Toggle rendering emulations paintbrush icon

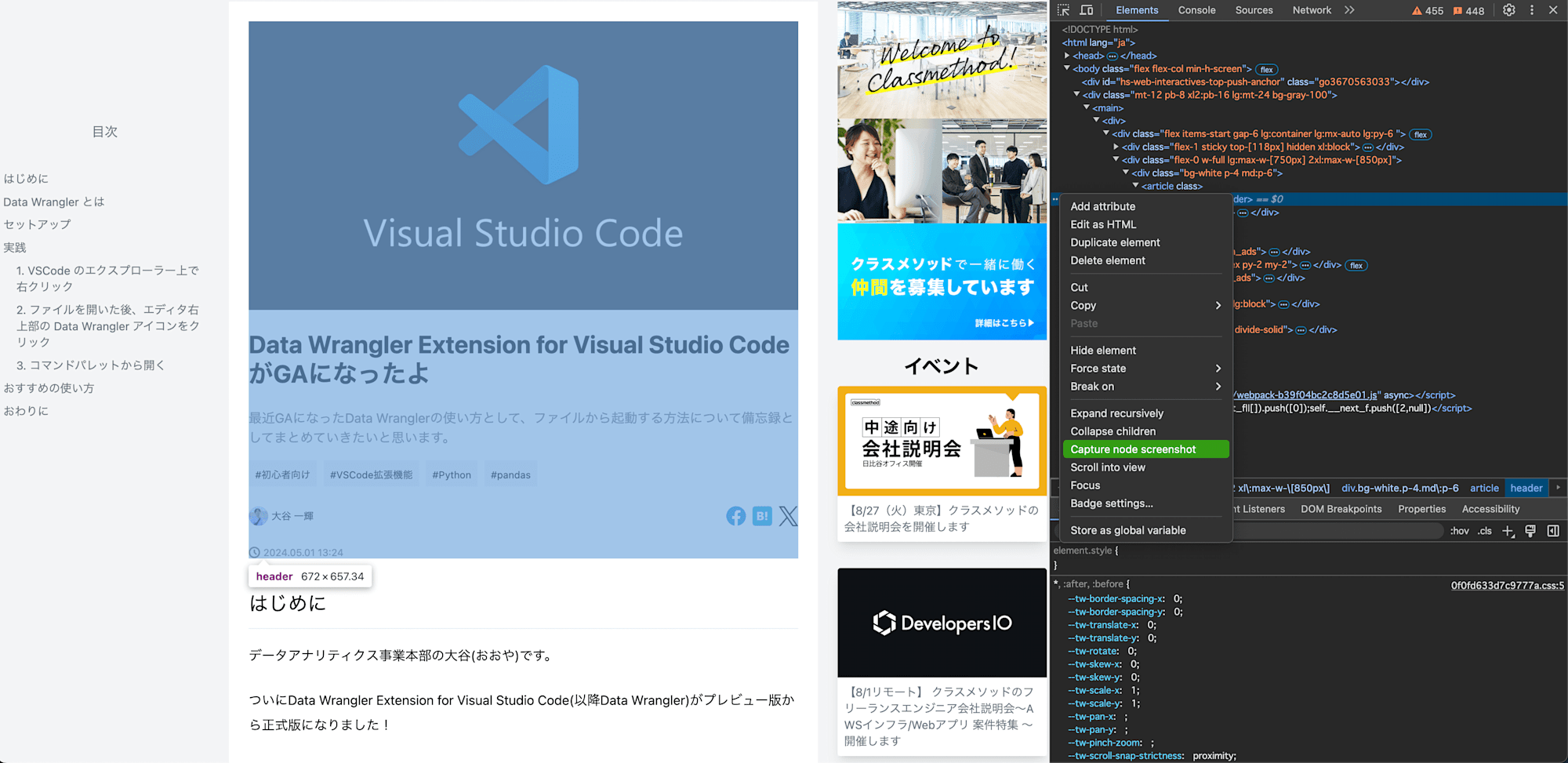(x=1530, y=531)
